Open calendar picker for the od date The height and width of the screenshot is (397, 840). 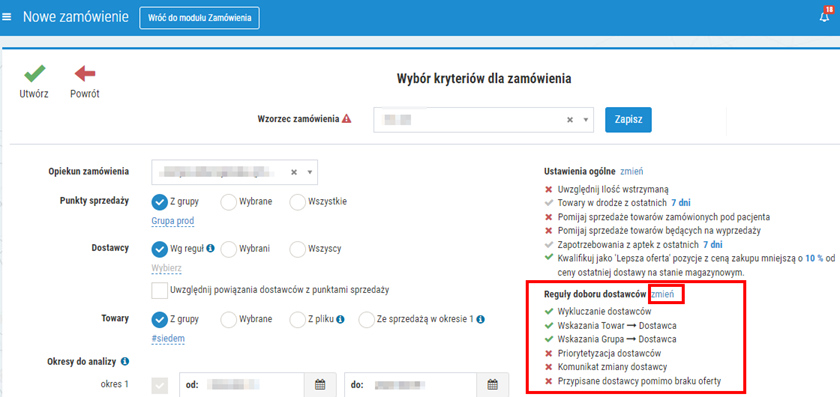320,385
